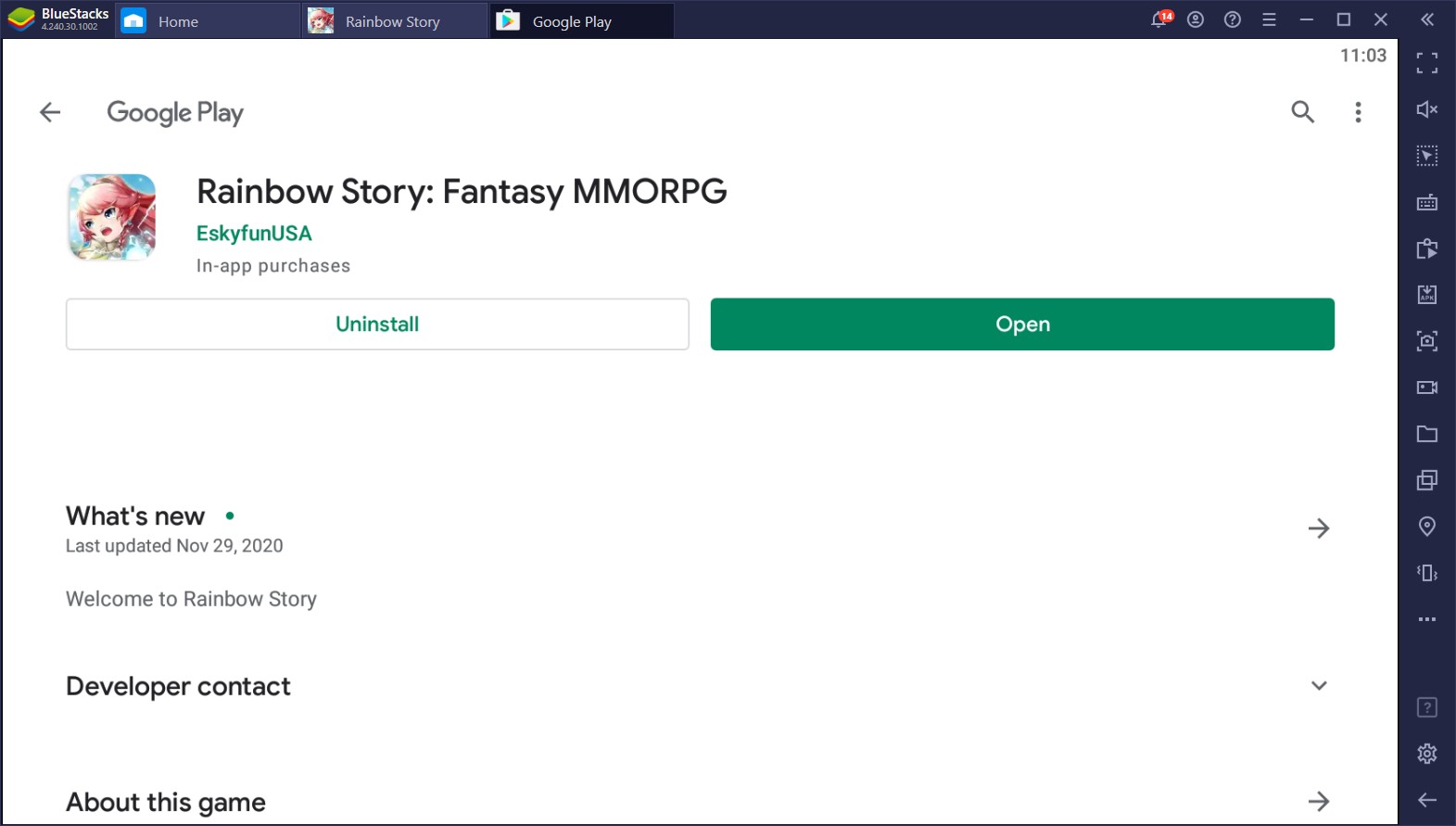Click the 11:03 clock display
This screenshot has width=1456, height=826.
[x=1363, y=56]
